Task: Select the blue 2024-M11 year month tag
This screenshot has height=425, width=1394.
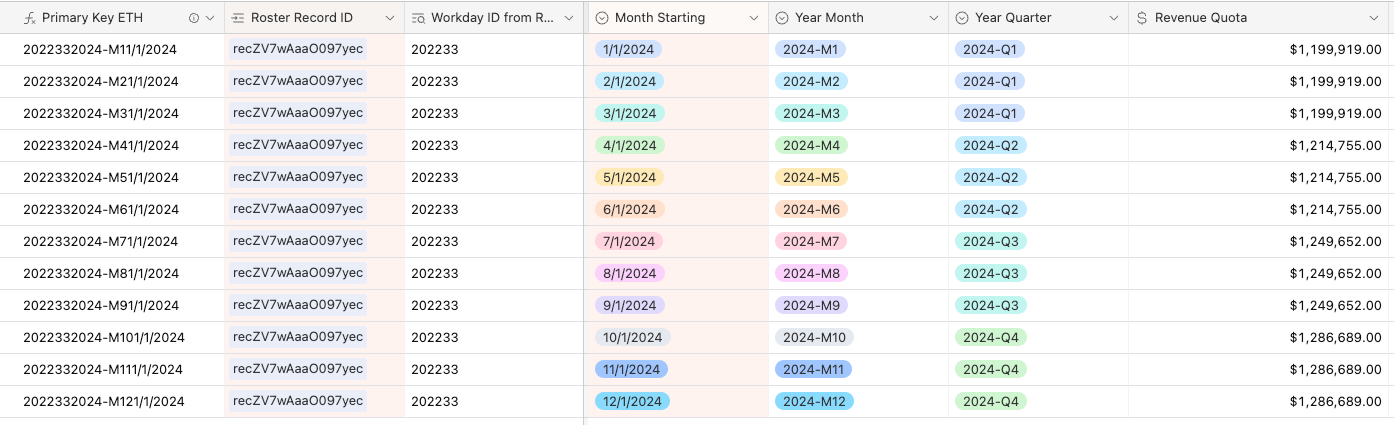Action: pos(813,369)
